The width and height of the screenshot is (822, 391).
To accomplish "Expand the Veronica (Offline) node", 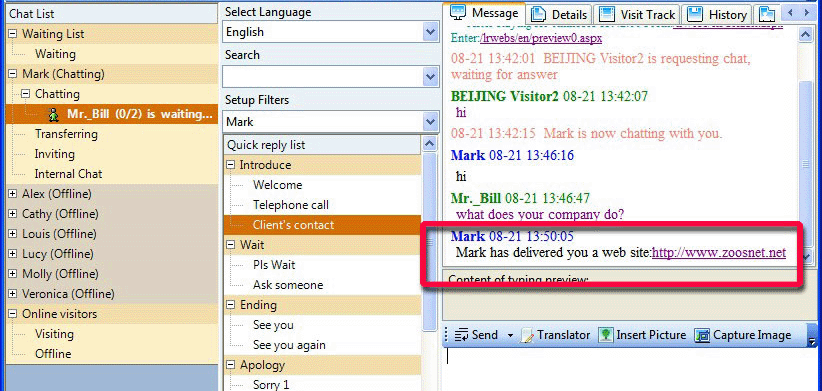I will [x=13, y=294].
